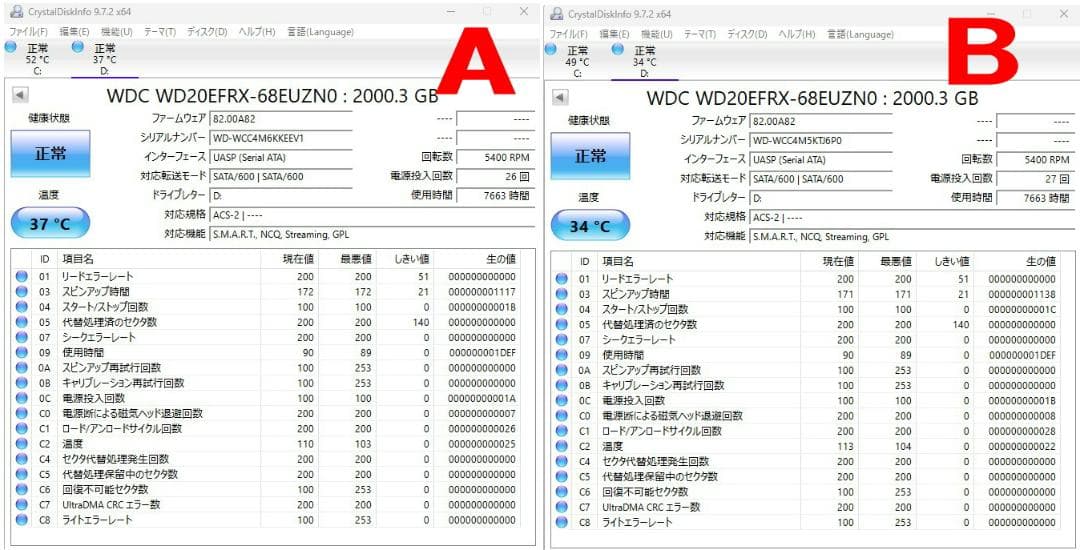Image resolution: width=1080 pixels, height=550 pixels.
Task: Click the 対応機能 S.M.A.R.T., NCQ field in window A
Action: coord(372,234)
